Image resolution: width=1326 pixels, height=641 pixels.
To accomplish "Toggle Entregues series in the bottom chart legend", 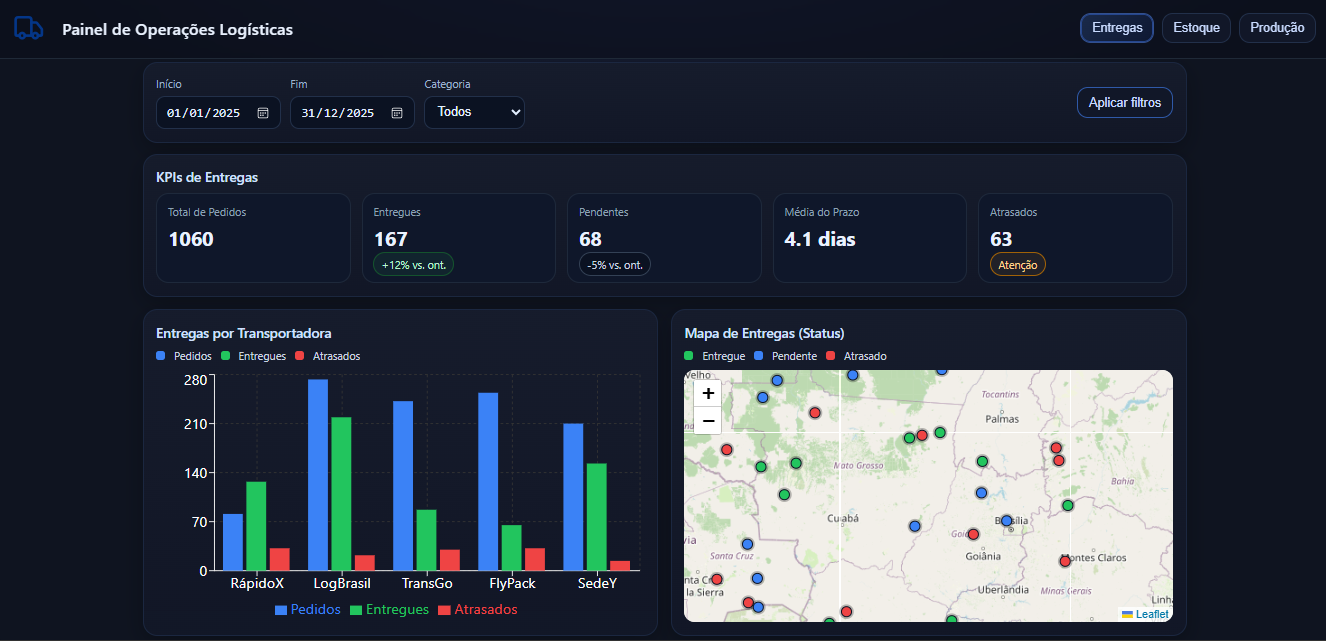I will 389,610.
